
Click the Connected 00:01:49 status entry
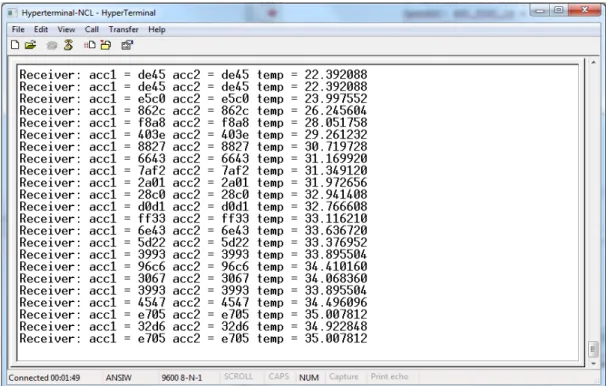click(x=44, y=377)
